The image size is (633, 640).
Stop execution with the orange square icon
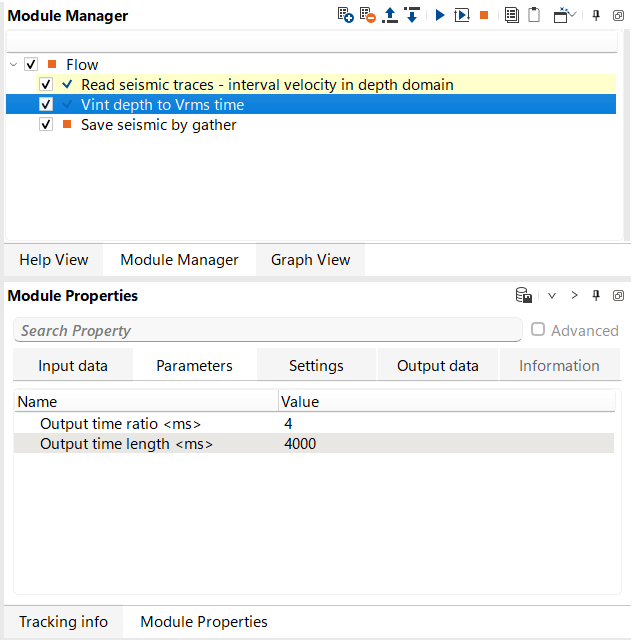[484, 16]
